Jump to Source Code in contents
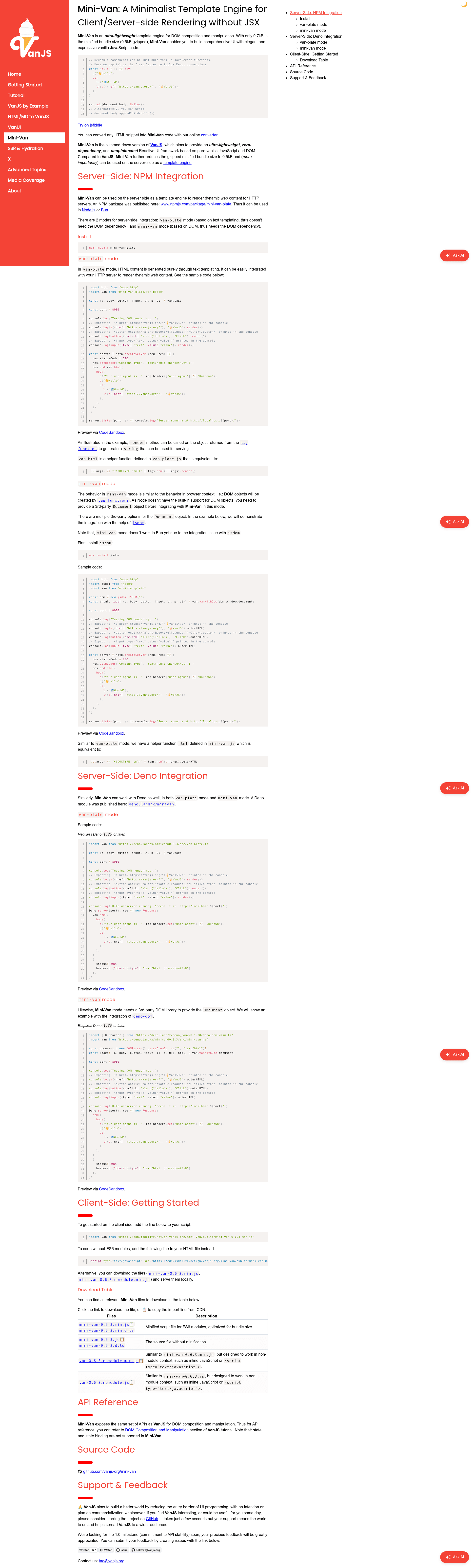 coord(302,72)
